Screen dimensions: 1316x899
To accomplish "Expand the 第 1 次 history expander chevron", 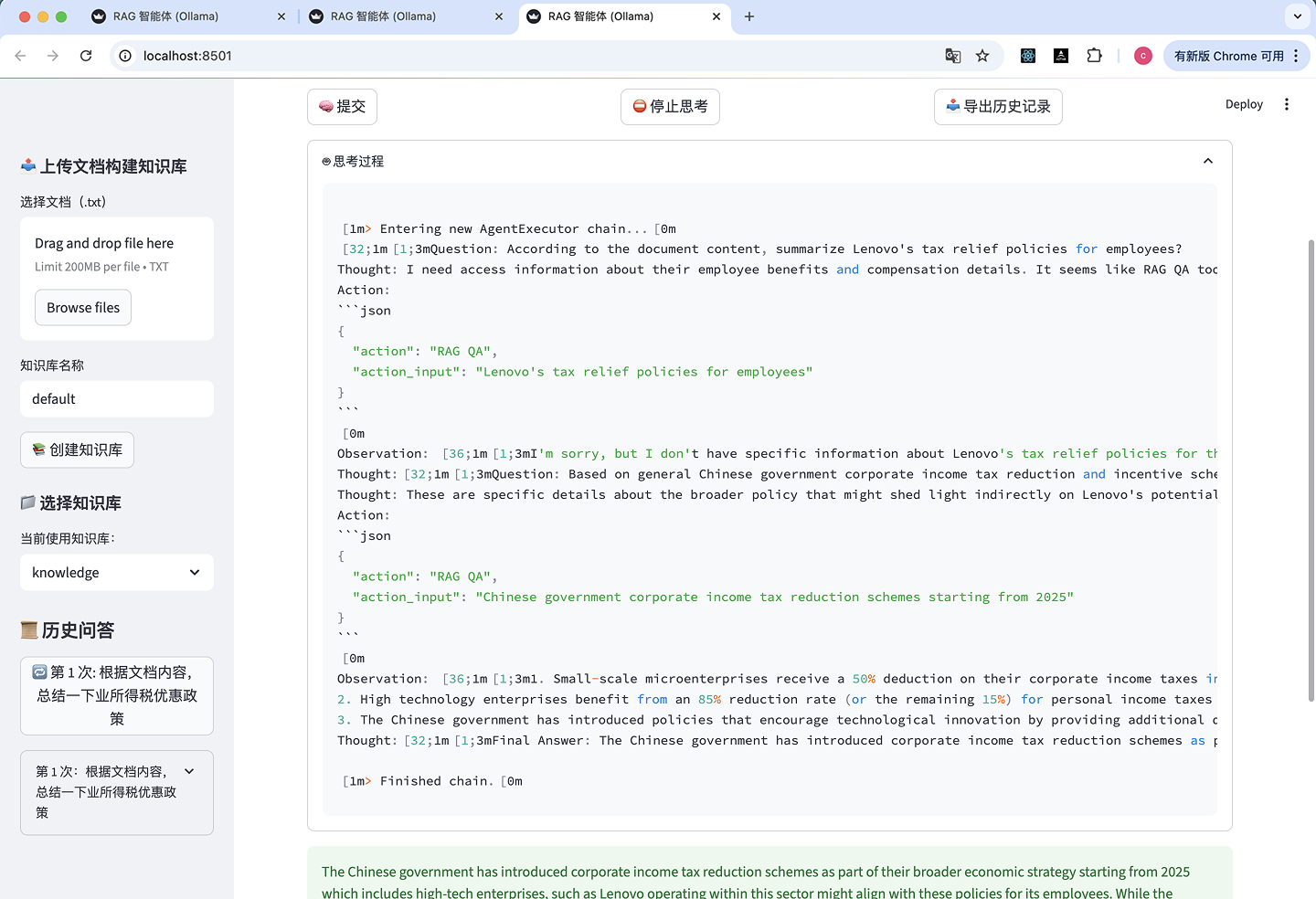I will (189, 772).
